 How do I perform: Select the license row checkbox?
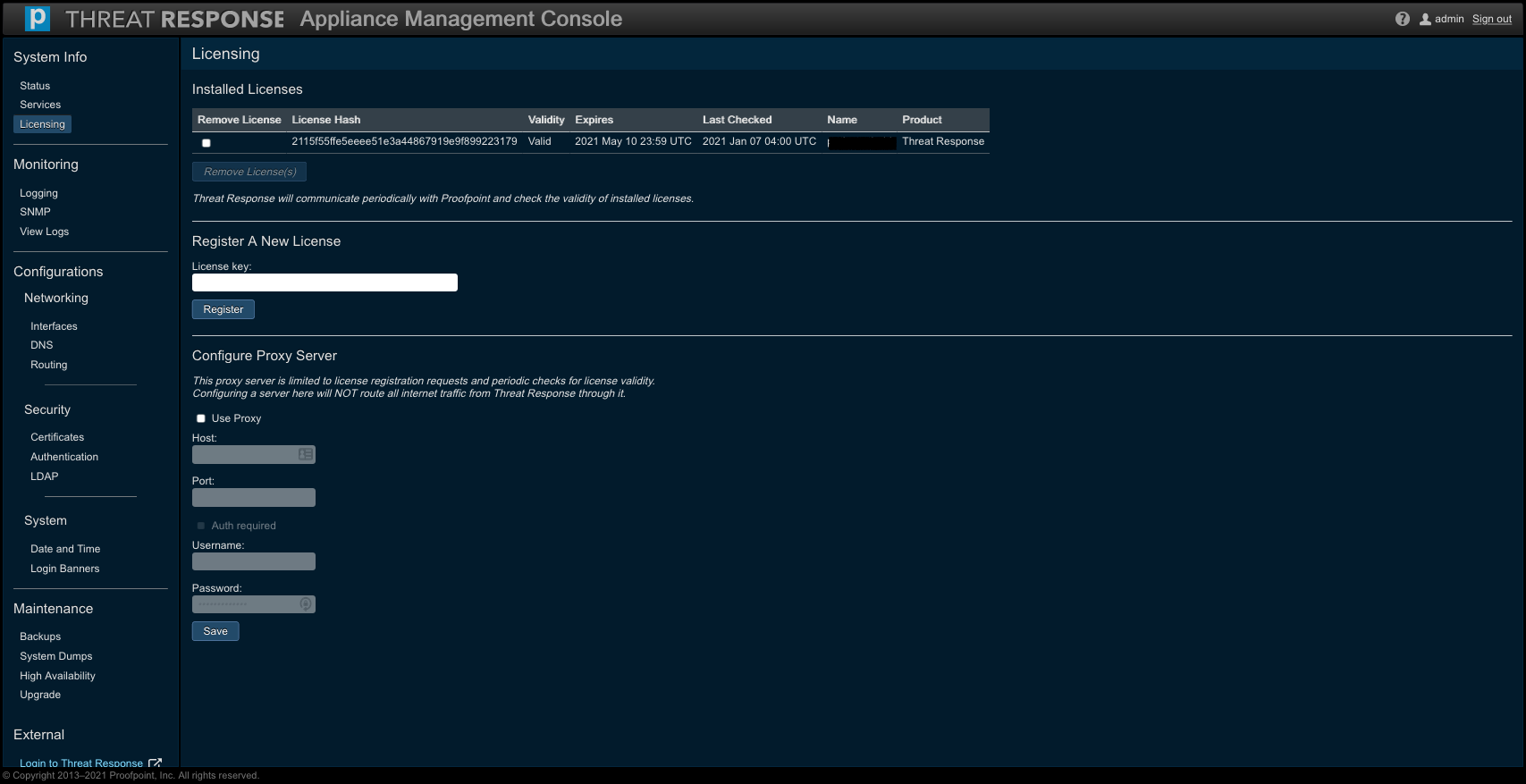(x=207, y=143)
